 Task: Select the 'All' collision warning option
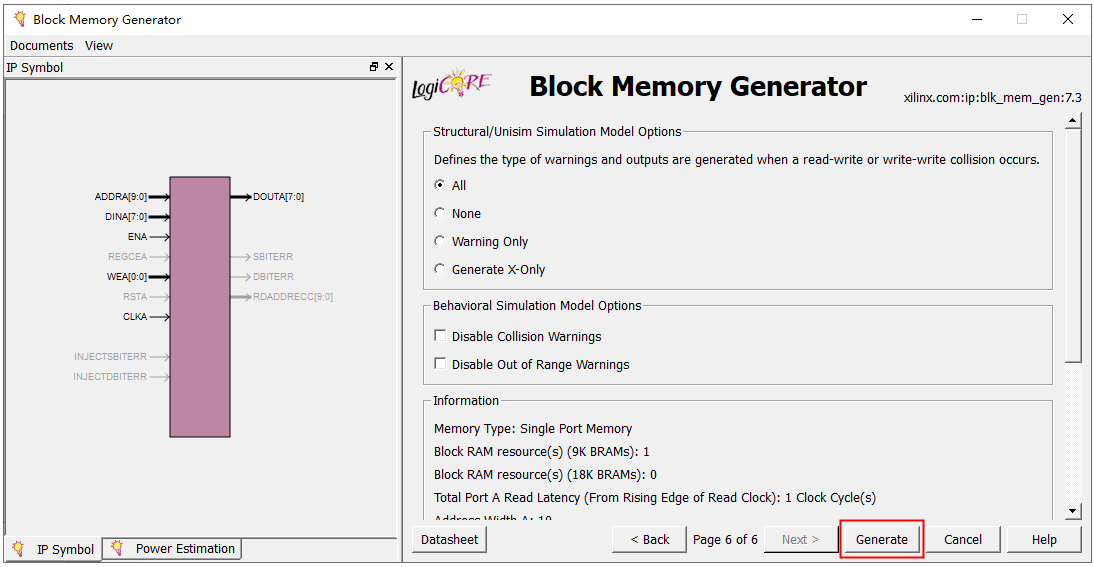pos(440,185)
